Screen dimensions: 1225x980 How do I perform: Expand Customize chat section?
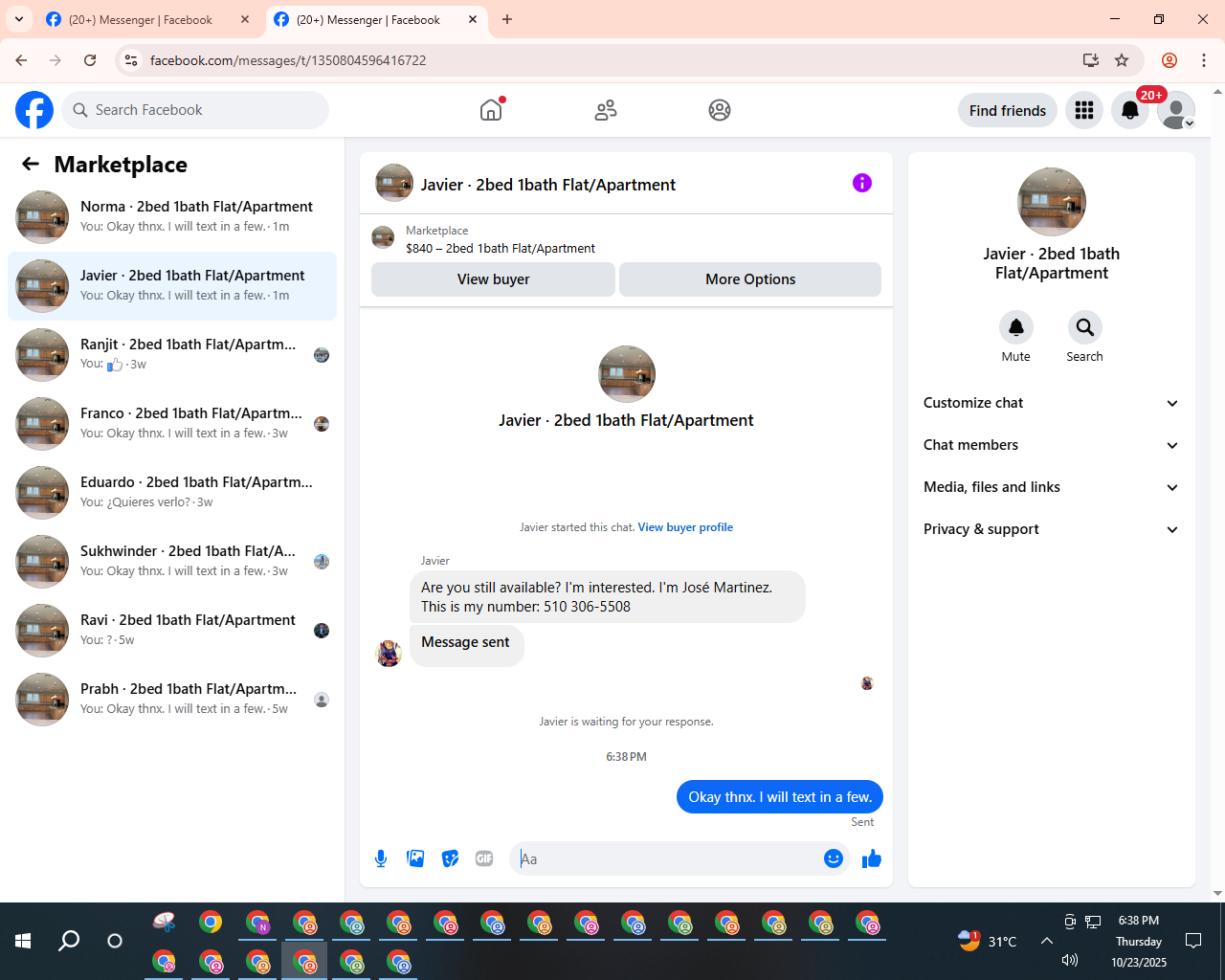tap(1052, 403)
